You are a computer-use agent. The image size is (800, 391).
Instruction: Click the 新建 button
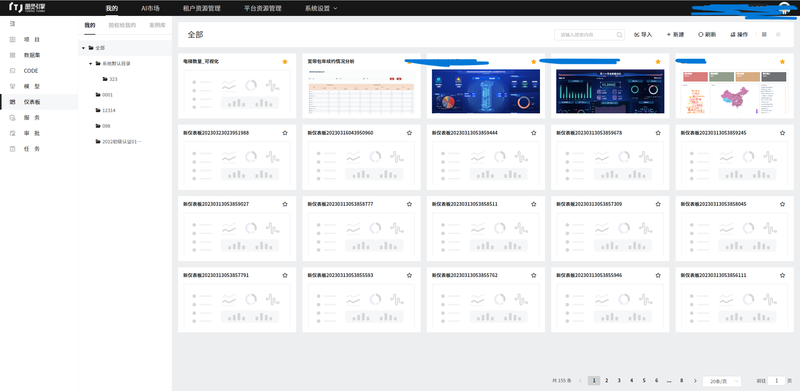(675, 35)
